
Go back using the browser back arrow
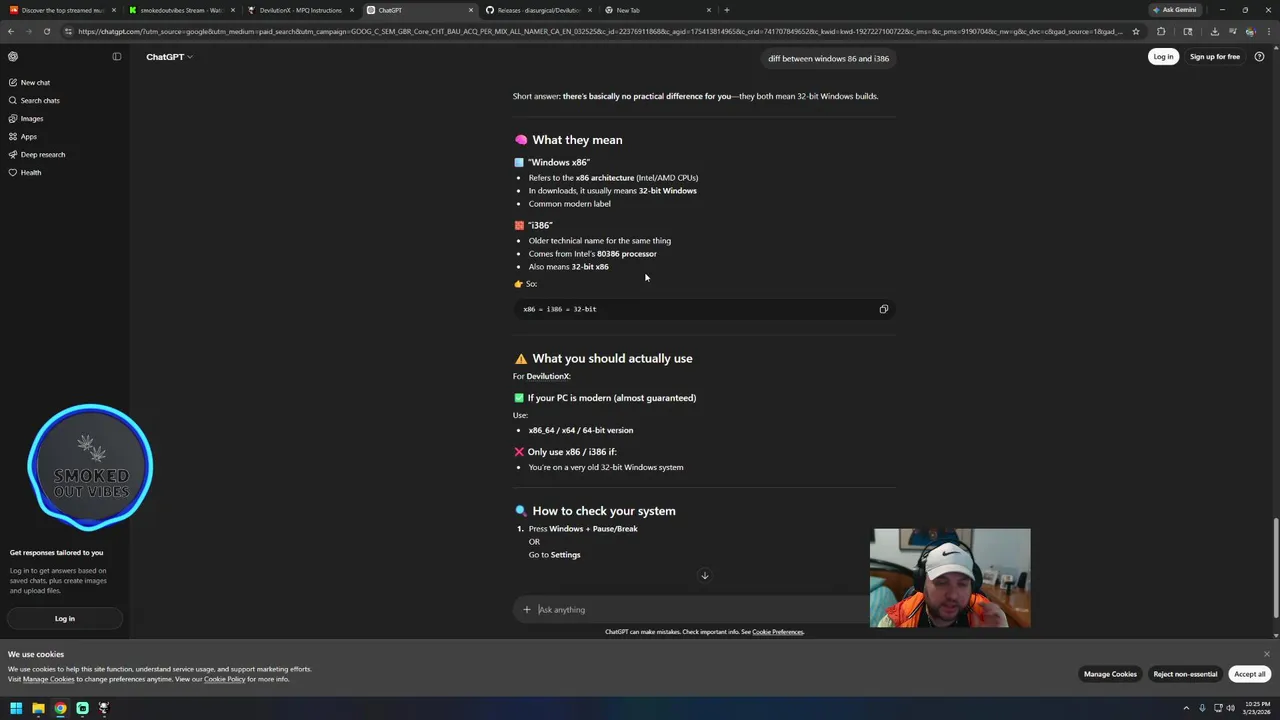[x=12, y=31]
